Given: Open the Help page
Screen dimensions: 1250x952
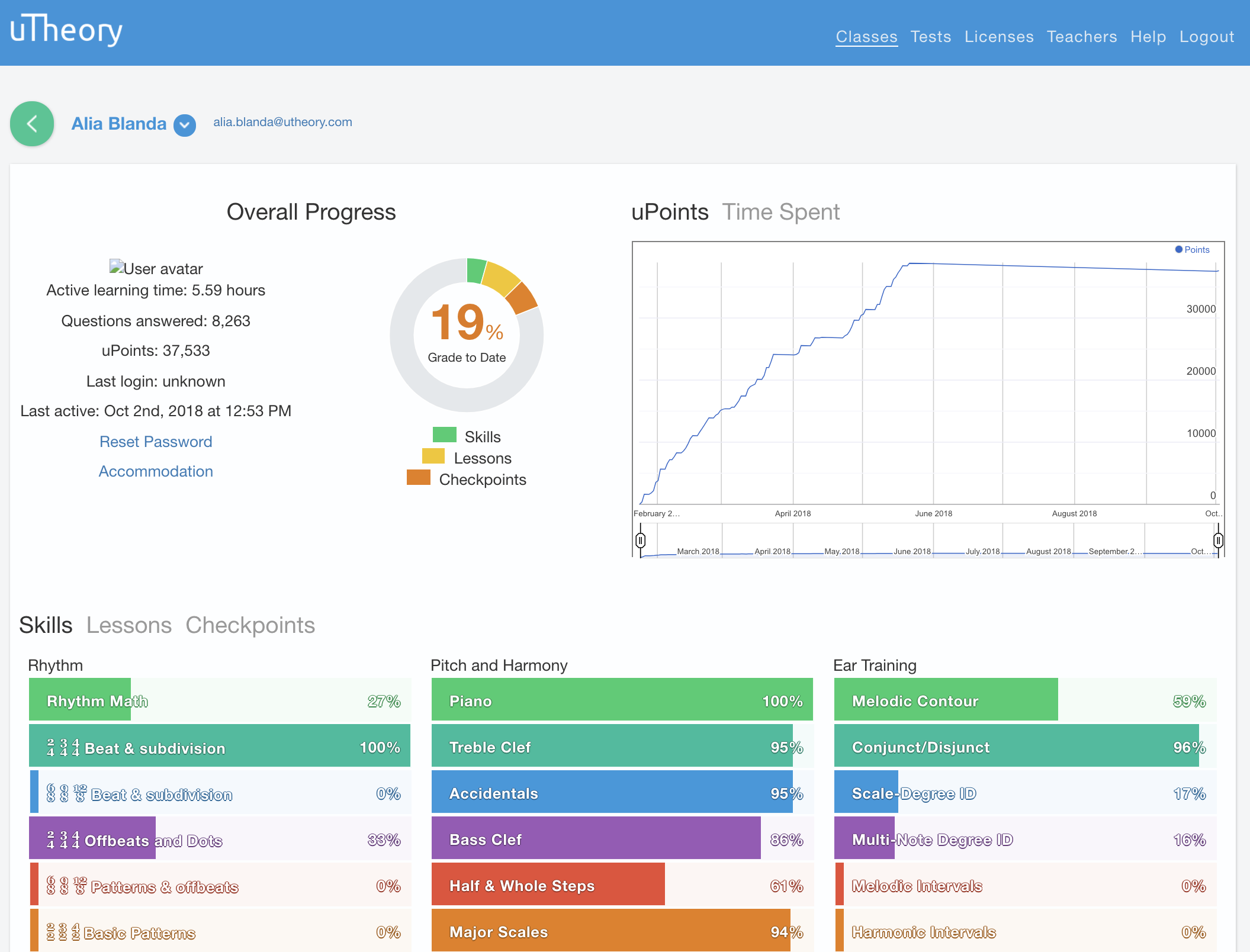Looking at the screenshot, I should tap(1148, 37).
